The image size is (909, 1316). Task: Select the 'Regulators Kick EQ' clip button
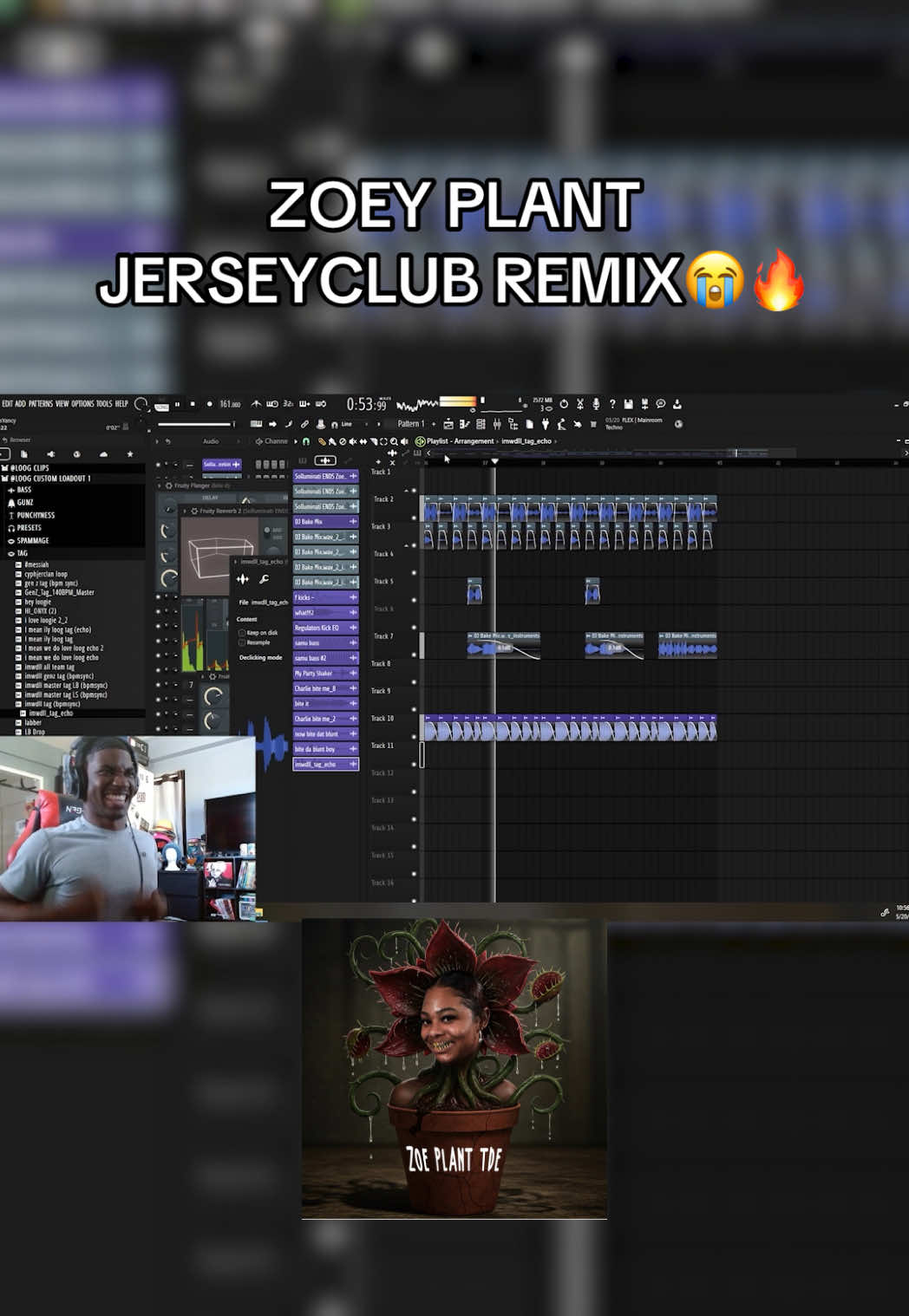pyautogui.click(x=325, y=628)
